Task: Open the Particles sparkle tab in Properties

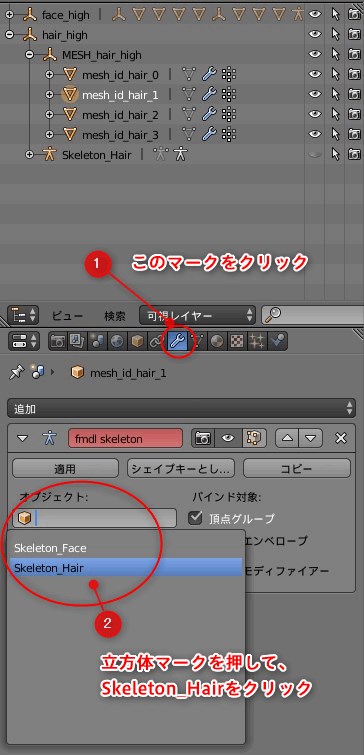Action: pyautogui.click(x=257, y=341)
